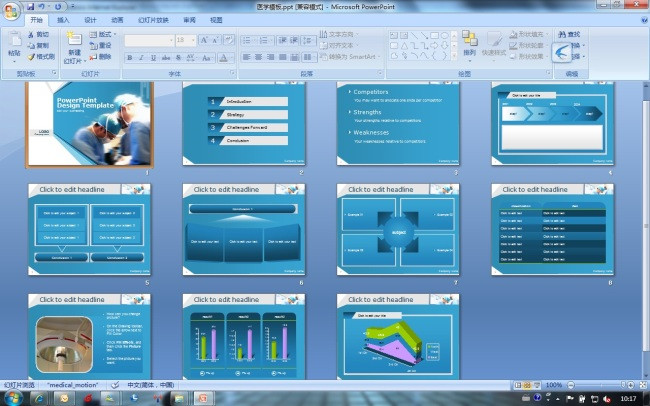Save the presentation from quick access toolbar
650x406 pixels.
(31, 6)
